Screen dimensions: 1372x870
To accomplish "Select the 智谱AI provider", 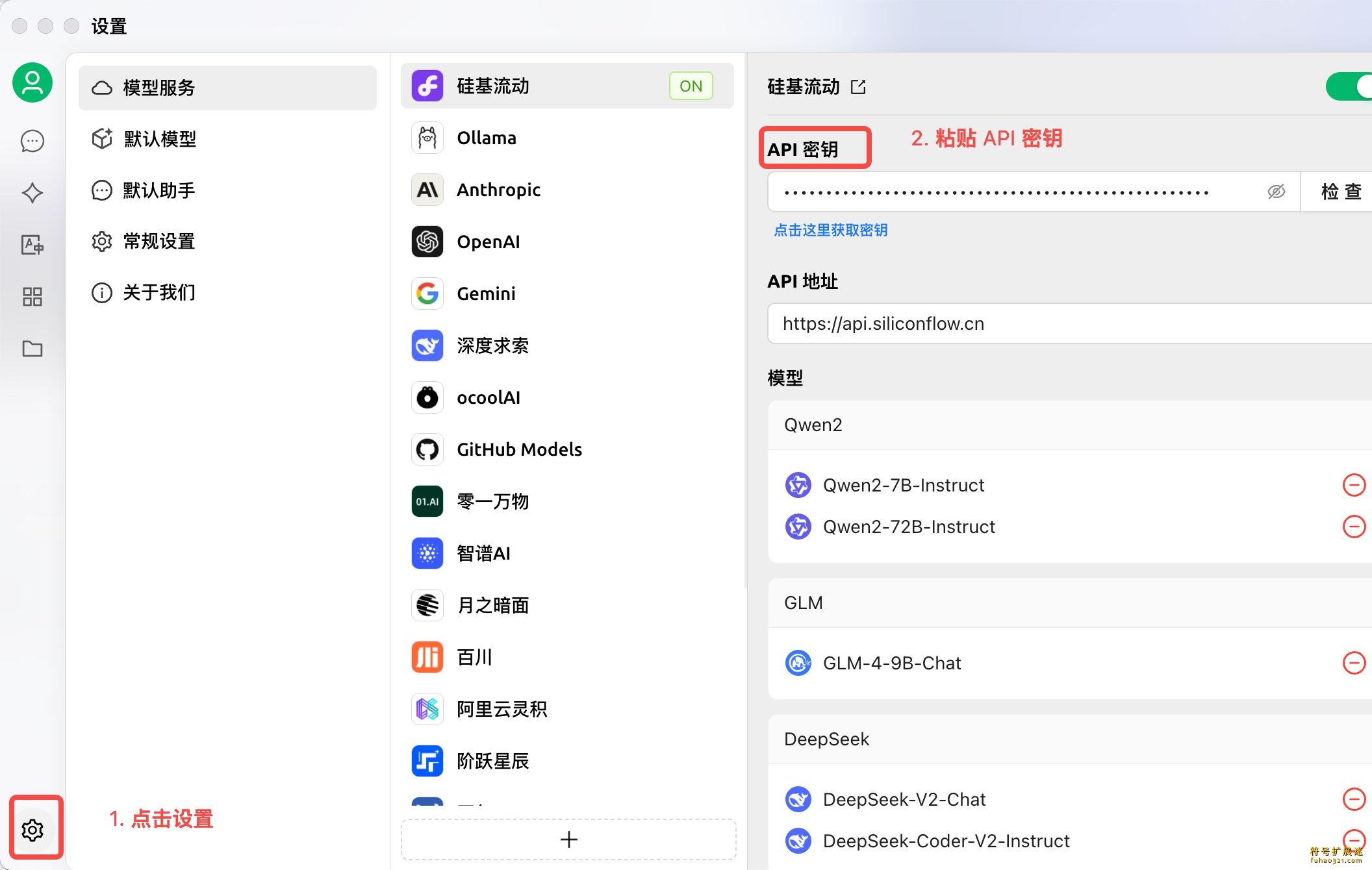I will point(567,553).
